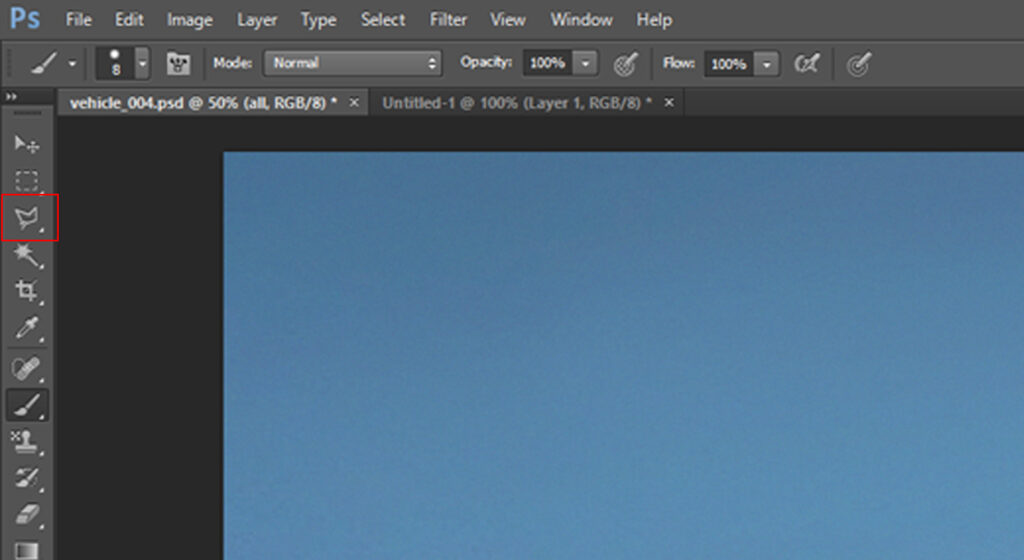Select the Gradient tool

click(27, 550)
